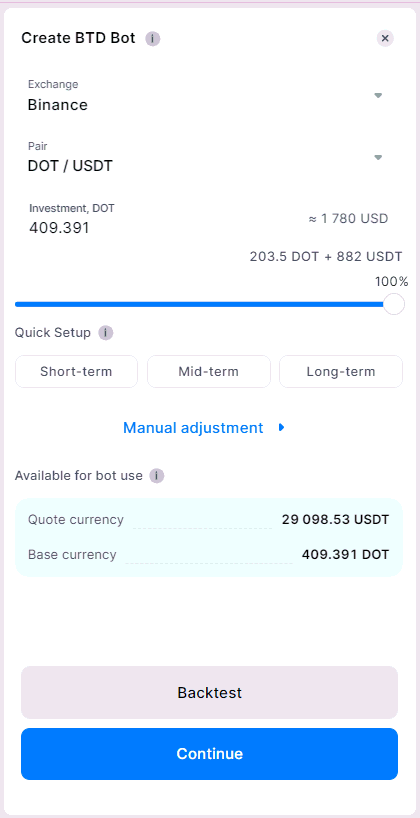Expand Manual adjustment arrow

(282, 428)
